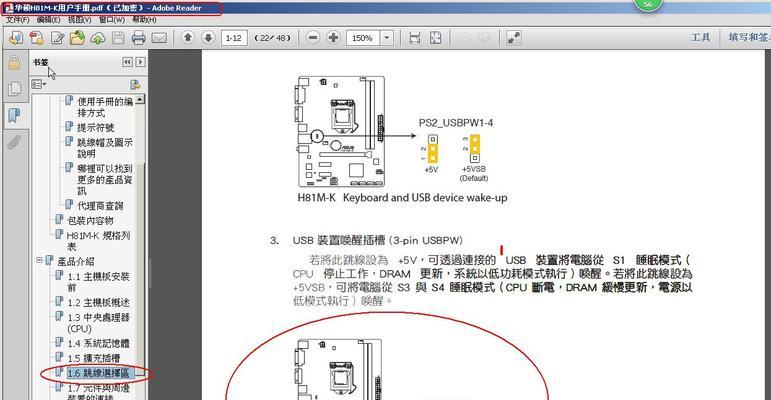The height and width of the screenshot is (400, 771).
Task: Click the PS2_USBPW1-4 label in the diagram
Action: (x=456, y=123)
